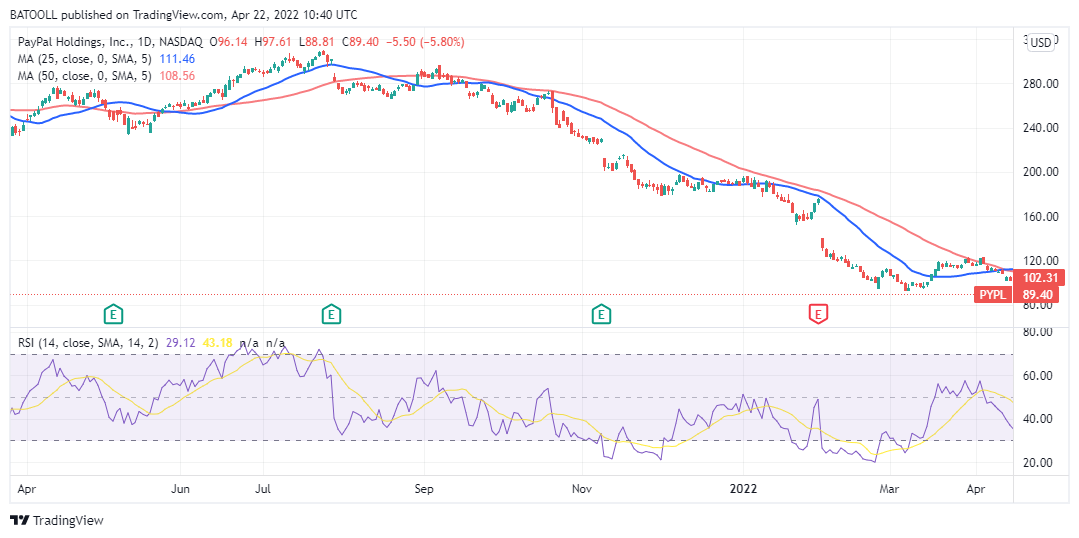Click the red earnings E marker

(817, 315)
